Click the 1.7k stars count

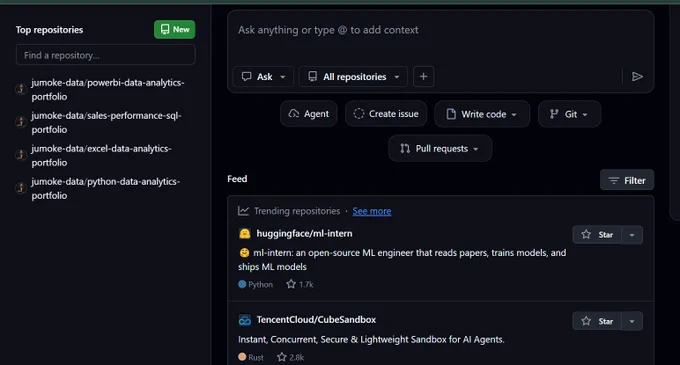pos(300,284)
